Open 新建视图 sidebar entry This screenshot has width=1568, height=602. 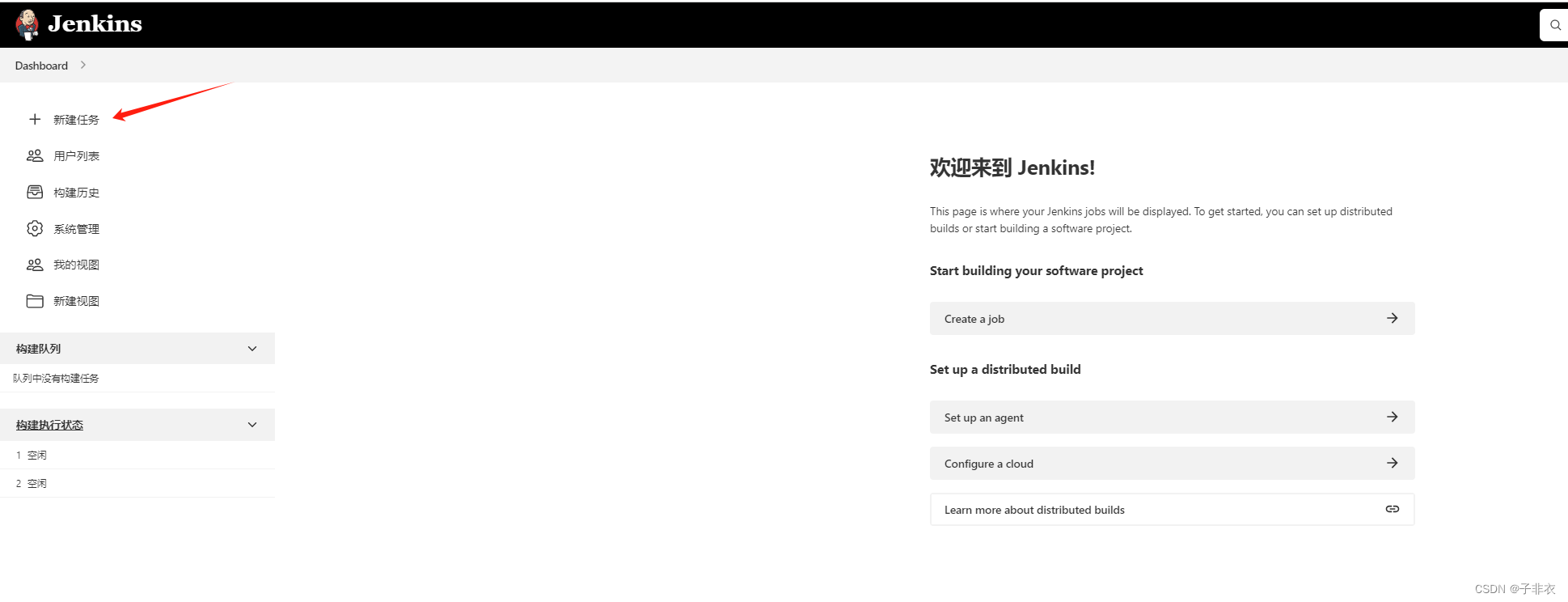76,301
